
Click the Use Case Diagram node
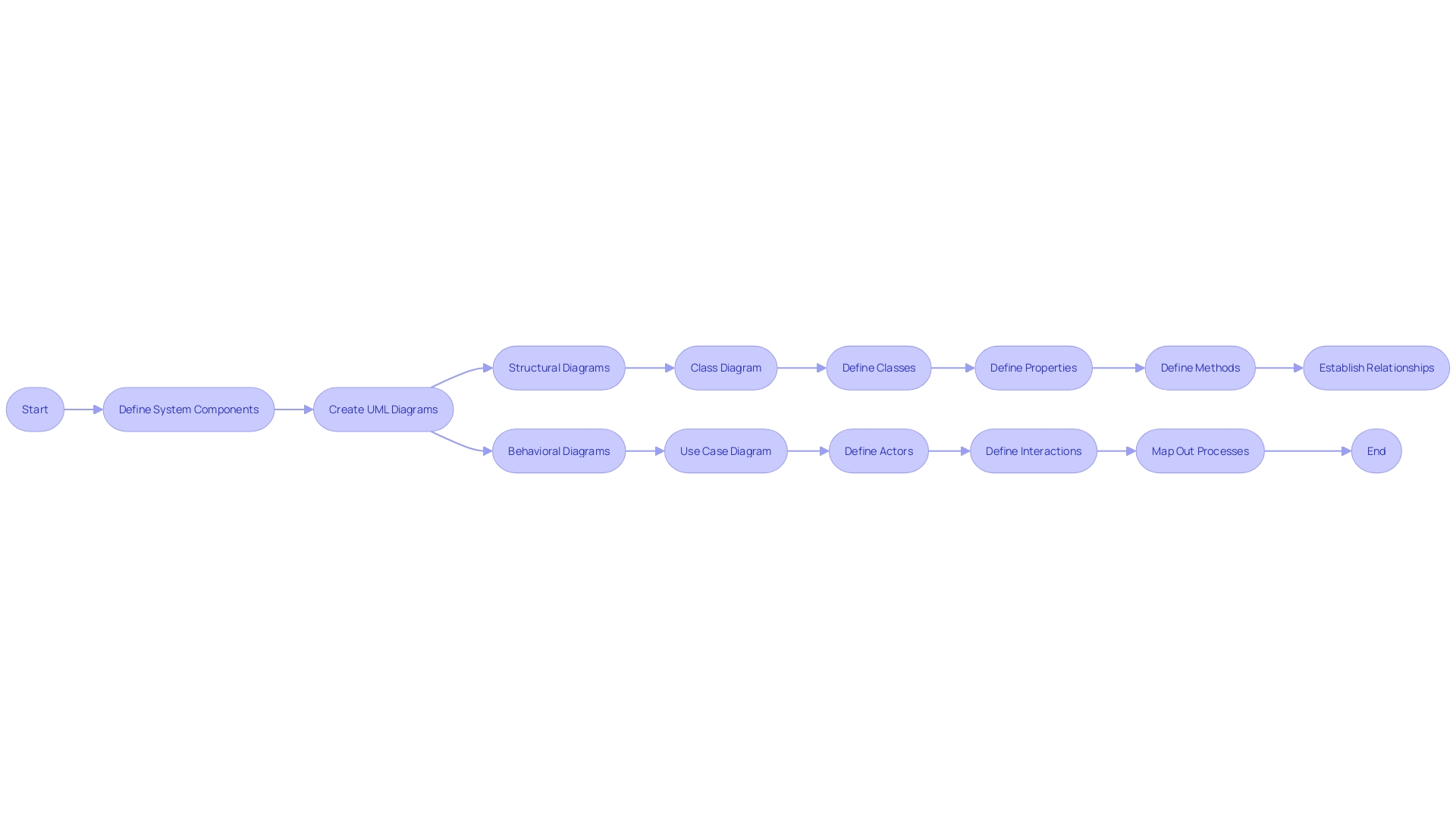726,451
